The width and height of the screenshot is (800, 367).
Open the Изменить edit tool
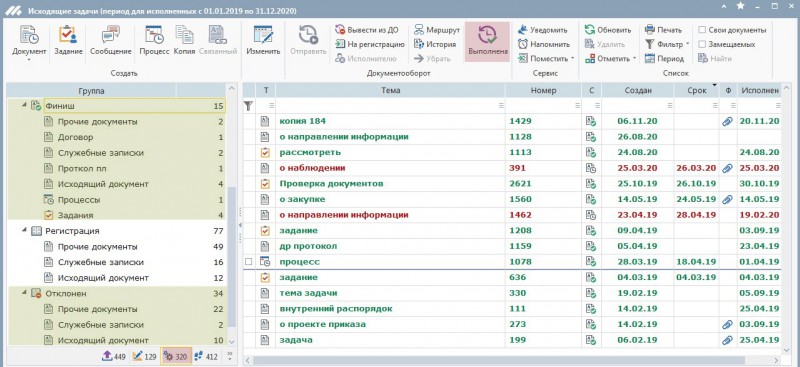tap(263, 41)
